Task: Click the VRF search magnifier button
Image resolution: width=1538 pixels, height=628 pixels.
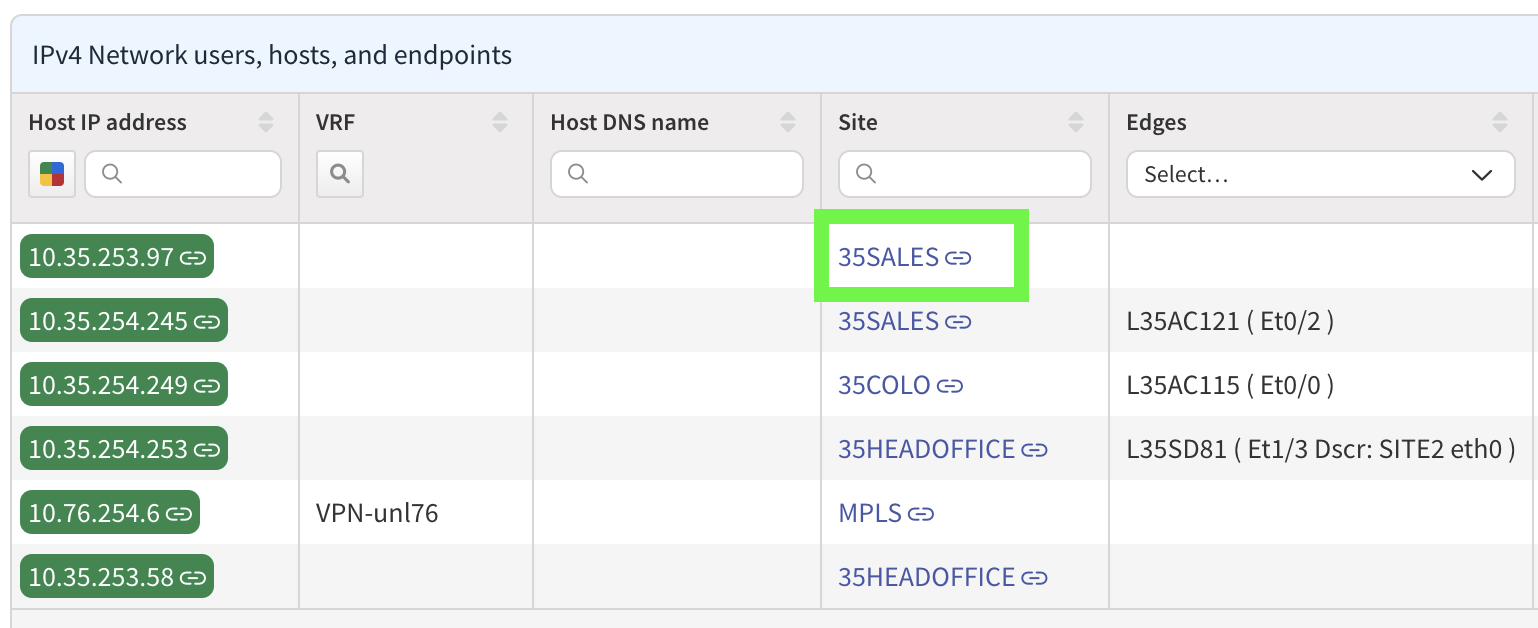Action: (340, 174)
